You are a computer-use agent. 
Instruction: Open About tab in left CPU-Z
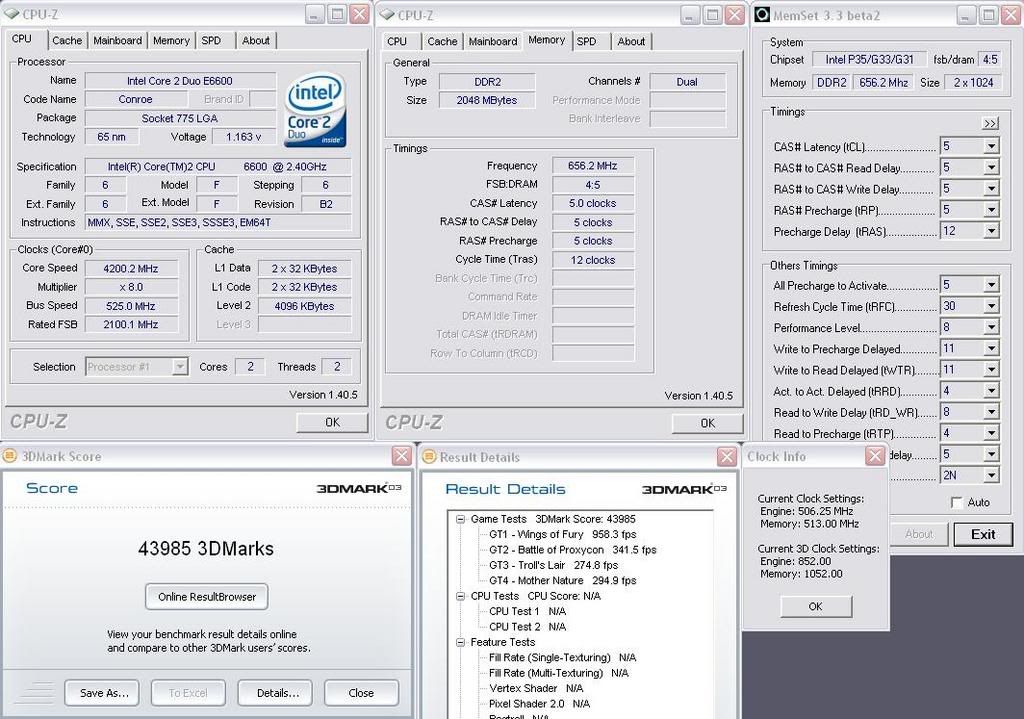[255, 40]
